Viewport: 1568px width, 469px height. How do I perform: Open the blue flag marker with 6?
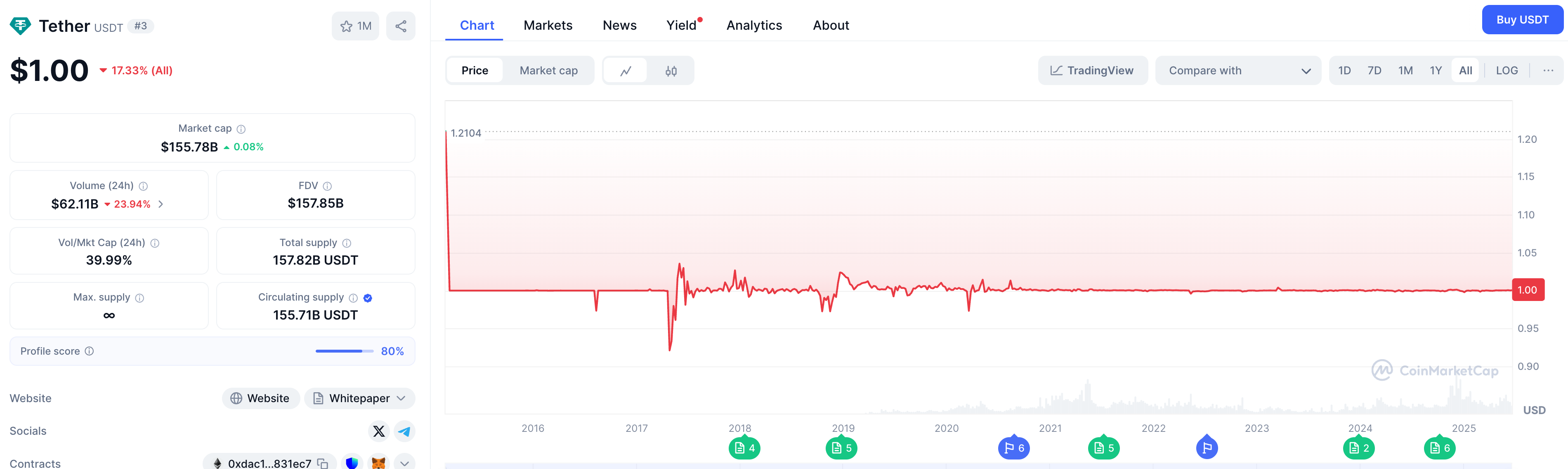[x=1013, y=448]
